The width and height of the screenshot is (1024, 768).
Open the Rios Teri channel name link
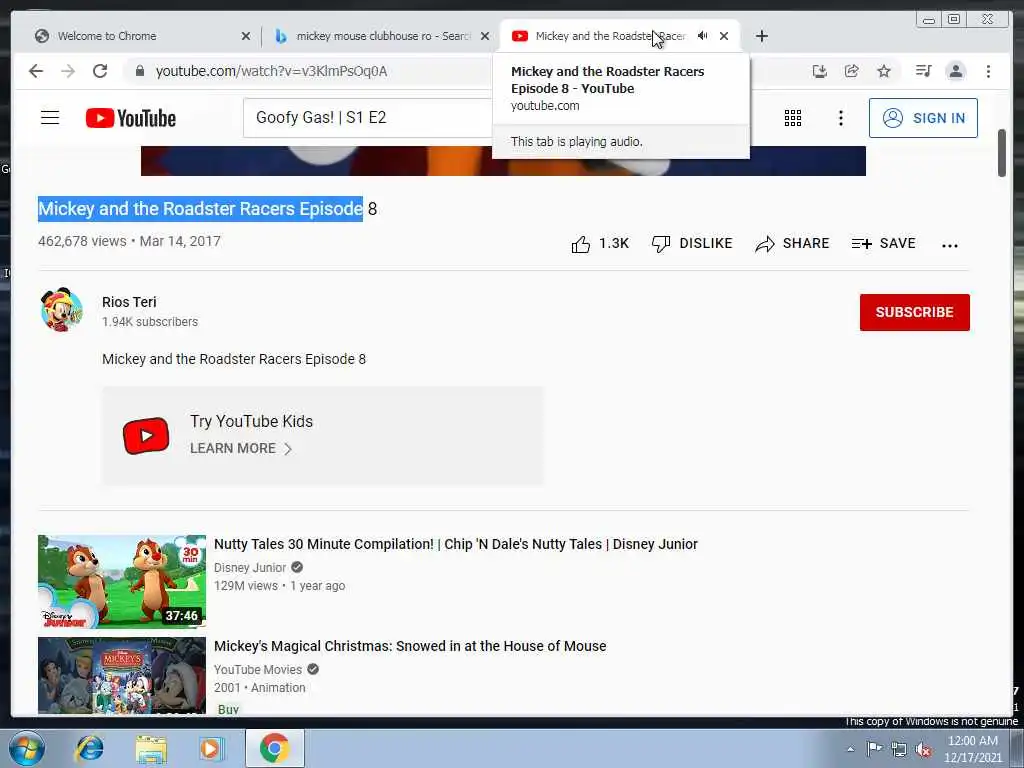click(129, 302)
